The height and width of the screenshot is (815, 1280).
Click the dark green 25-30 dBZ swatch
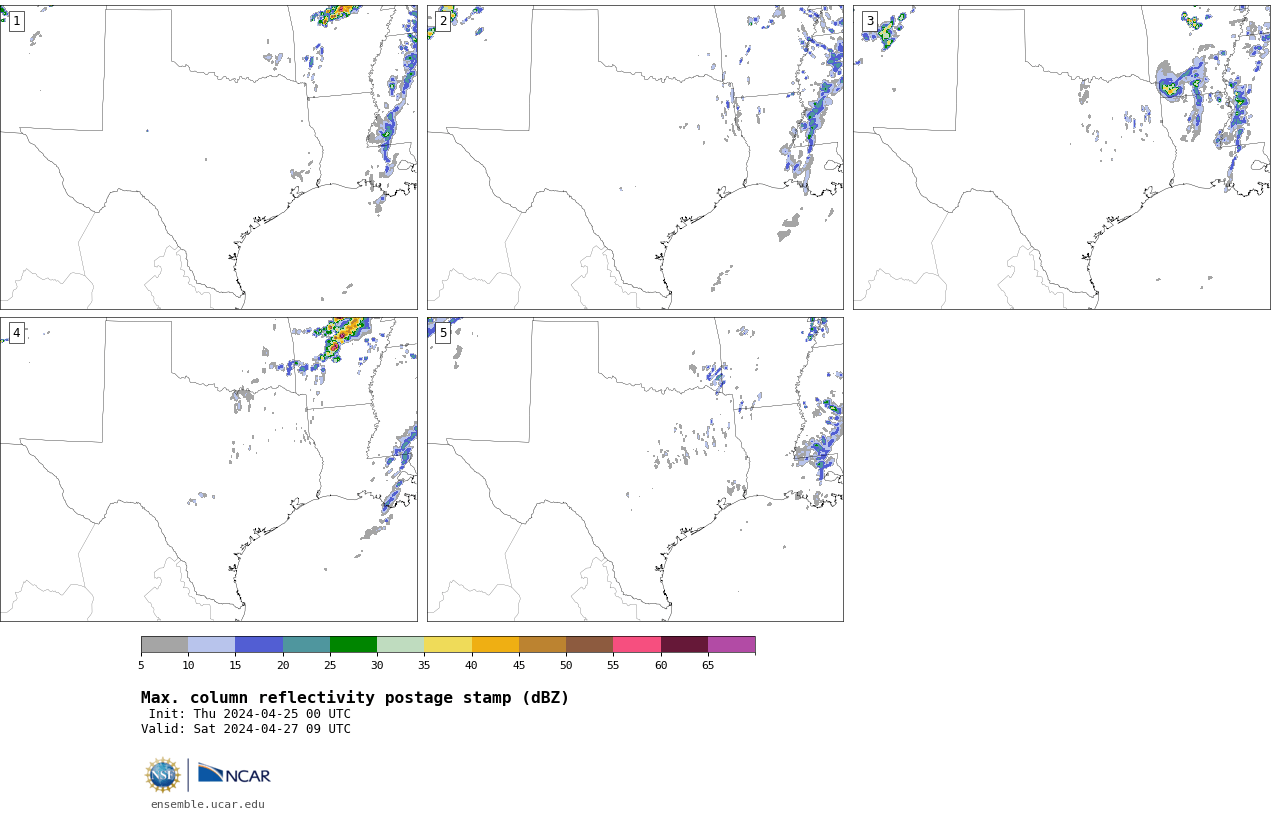(353, 645)
